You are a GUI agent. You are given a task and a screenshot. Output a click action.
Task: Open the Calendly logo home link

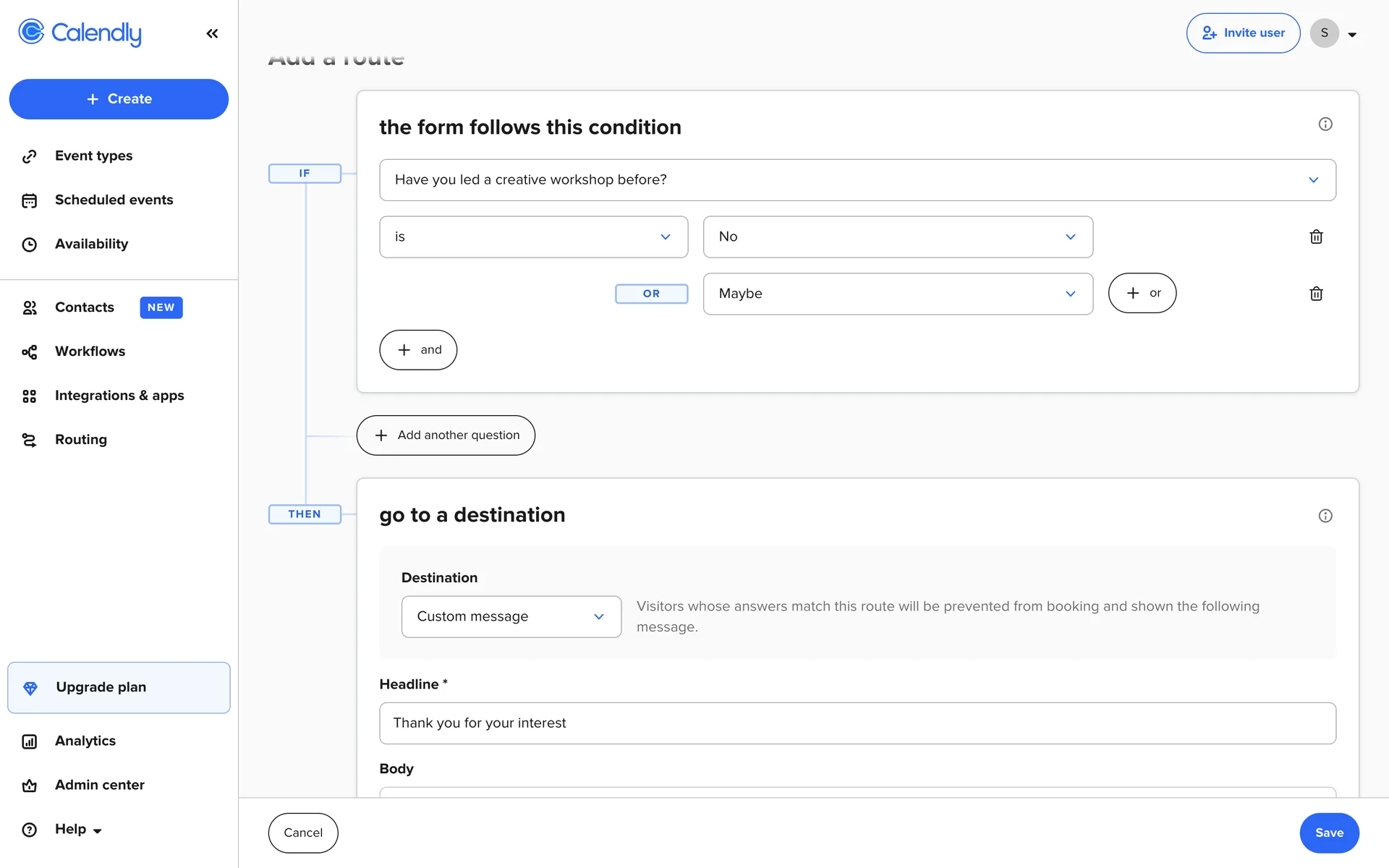point(80,33)
